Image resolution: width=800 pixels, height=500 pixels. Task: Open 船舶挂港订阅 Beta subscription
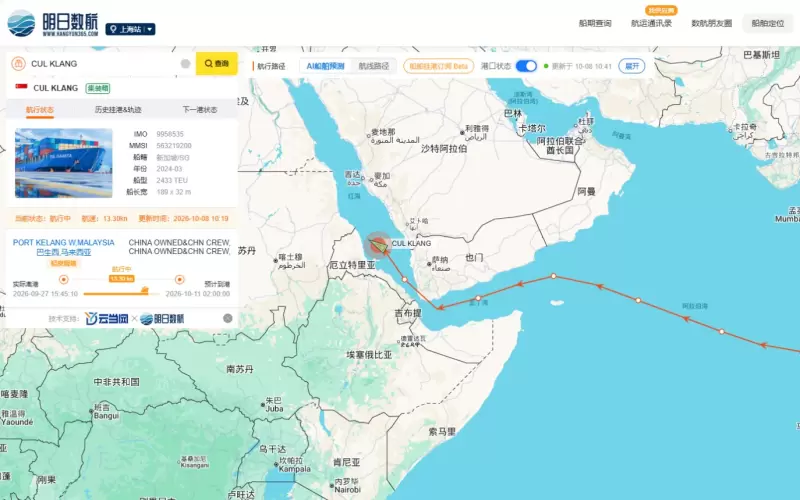[x=439, y=66]
